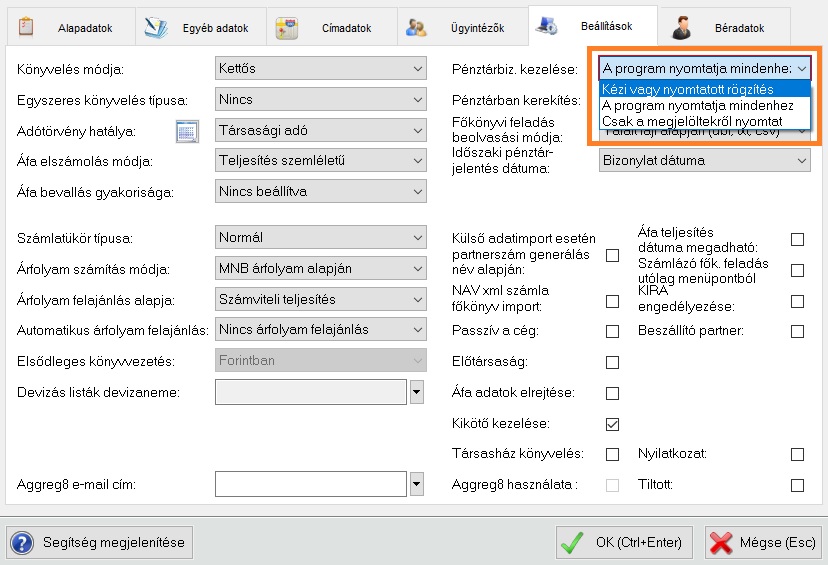Uncheck the Kikötő kezelése checkbox

(x=612, y=424)
